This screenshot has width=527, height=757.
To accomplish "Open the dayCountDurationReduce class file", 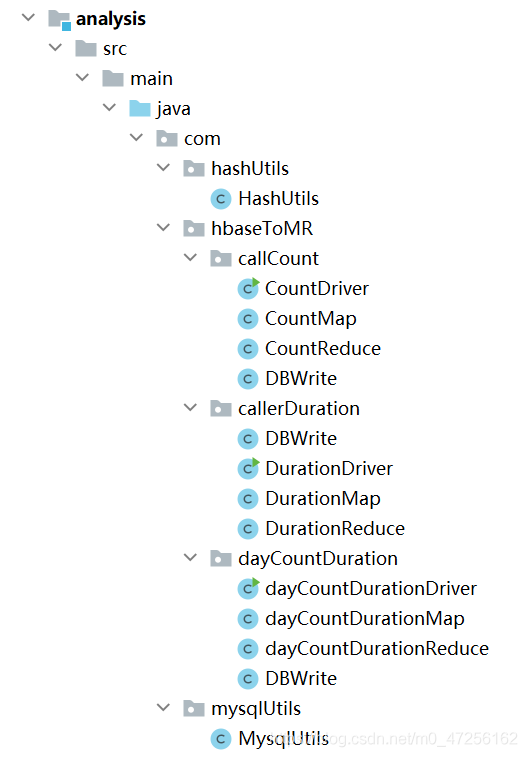I will (x=377, y=649).
